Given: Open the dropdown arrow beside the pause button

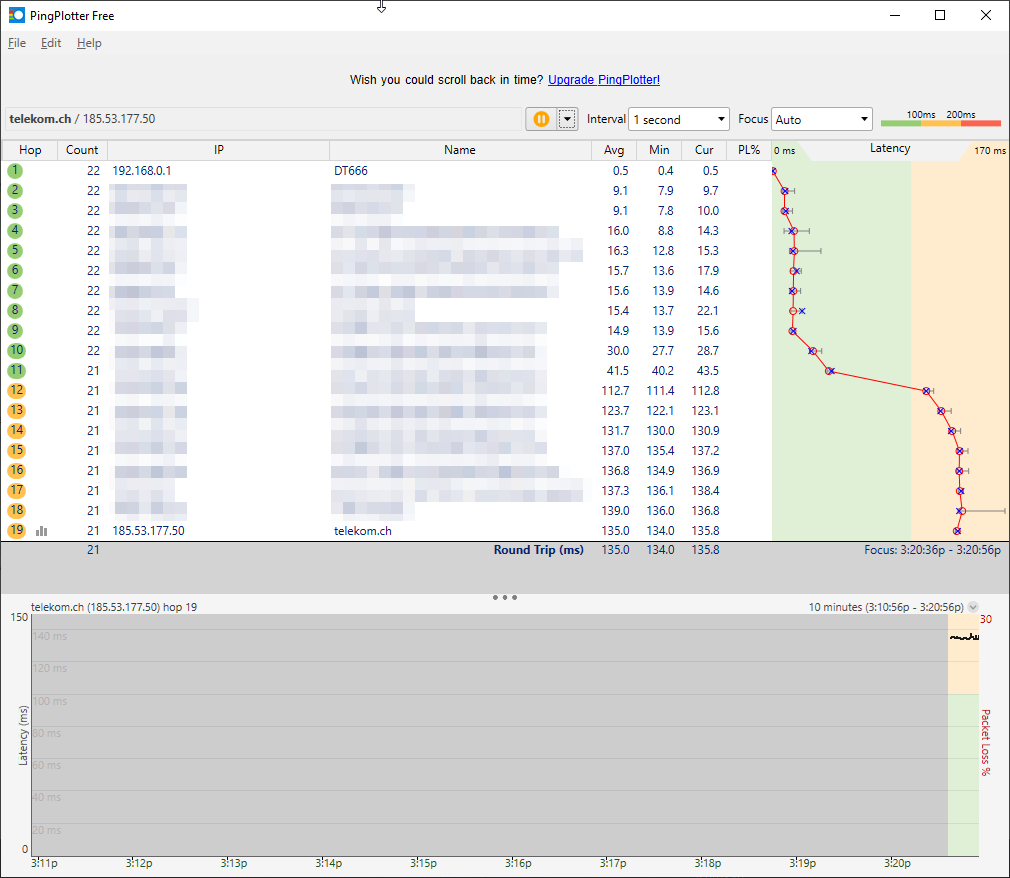Looking at the screenshot, I should (567, 119).
